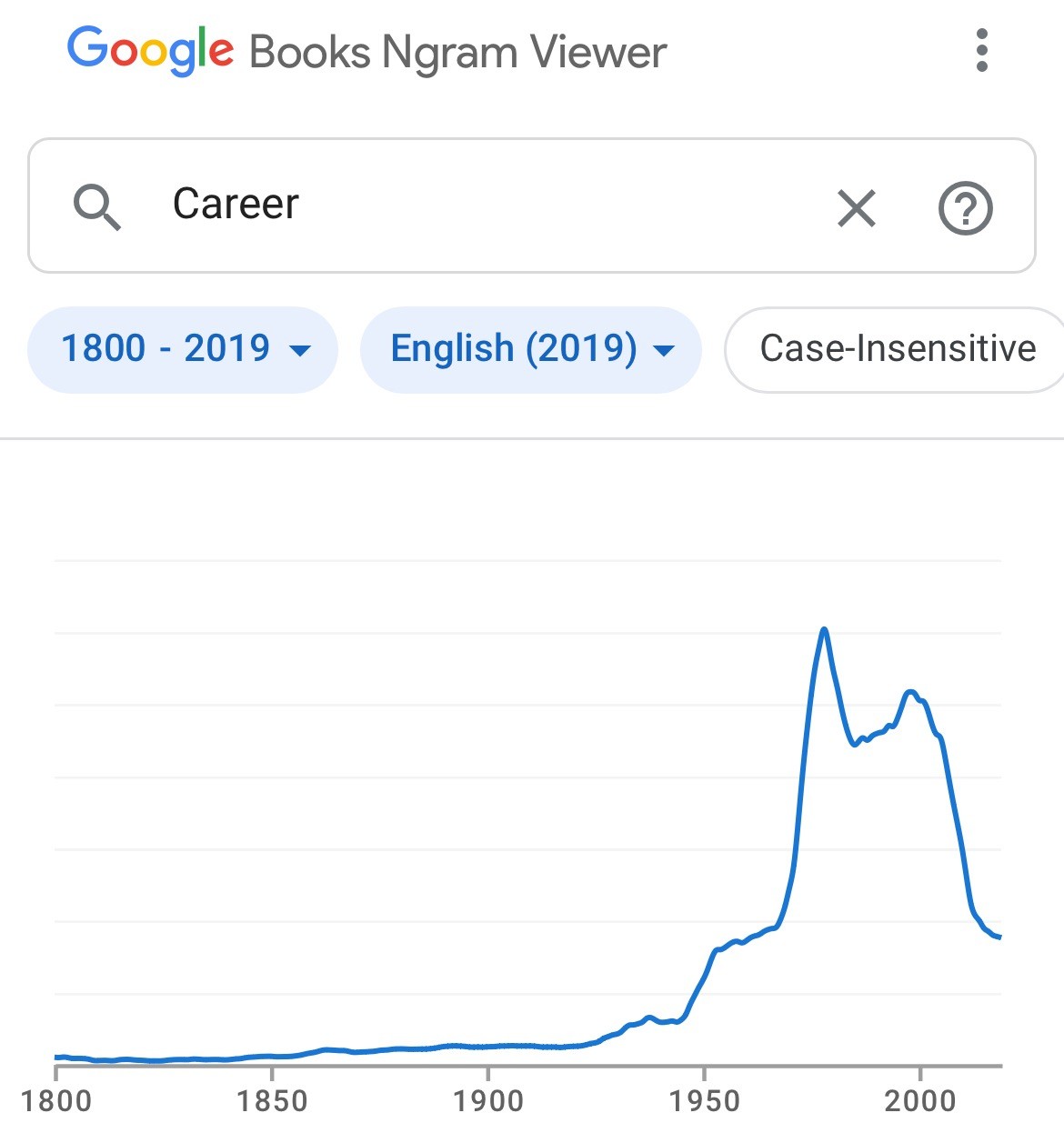Open the question mark help icon

[x=965, y=208]
